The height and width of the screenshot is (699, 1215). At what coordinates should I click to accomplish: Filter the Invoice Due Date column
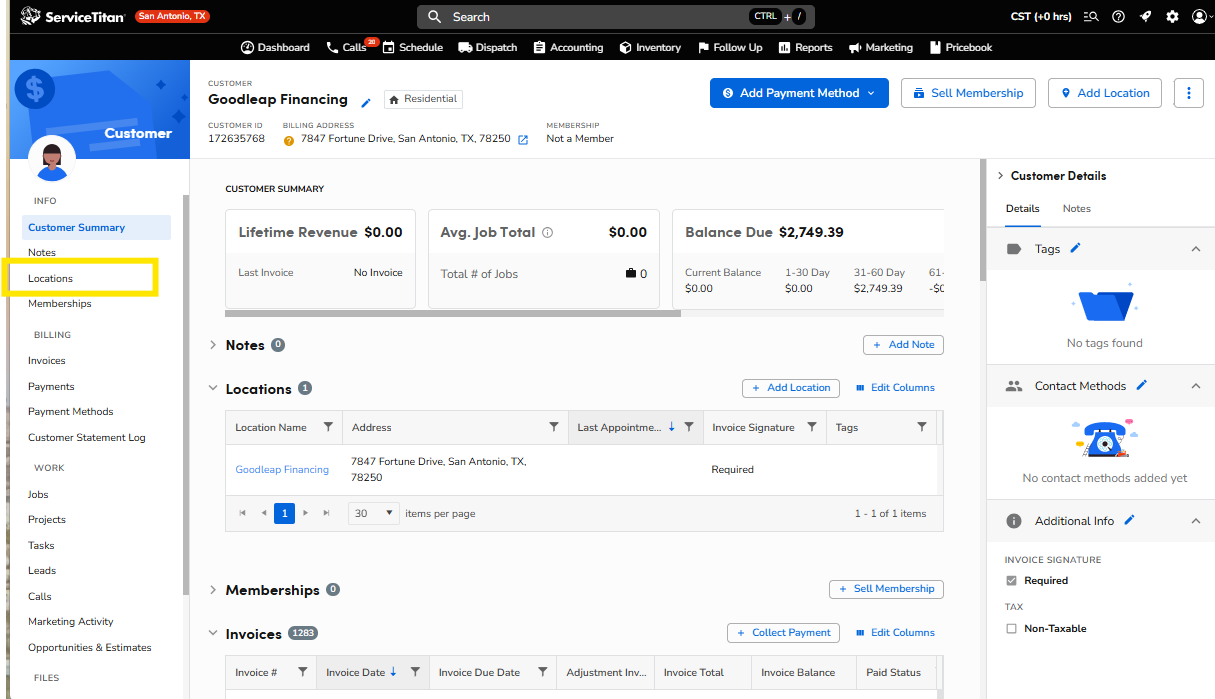coord(542,672)
